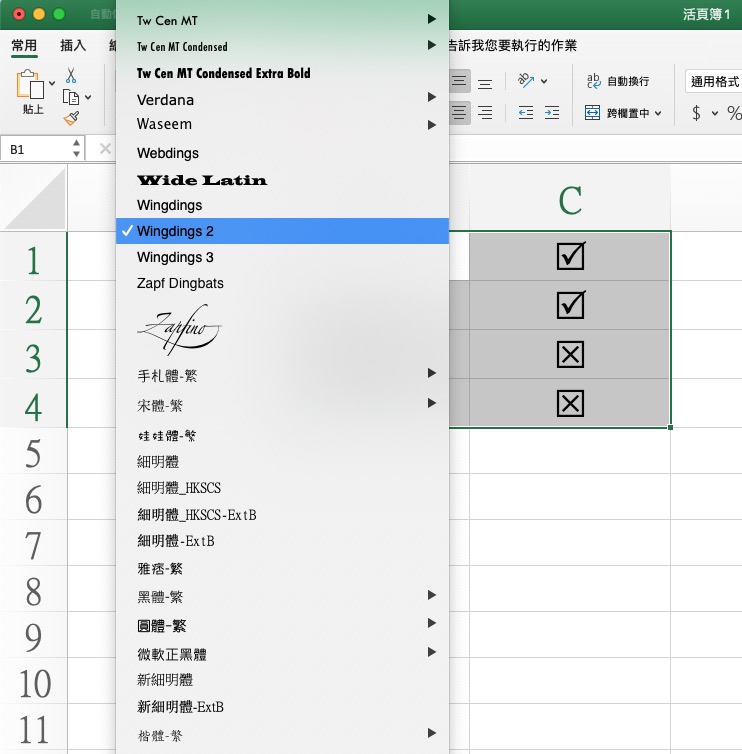
Task: Select the 常用 ribbon tab
Action: (24, 46)
